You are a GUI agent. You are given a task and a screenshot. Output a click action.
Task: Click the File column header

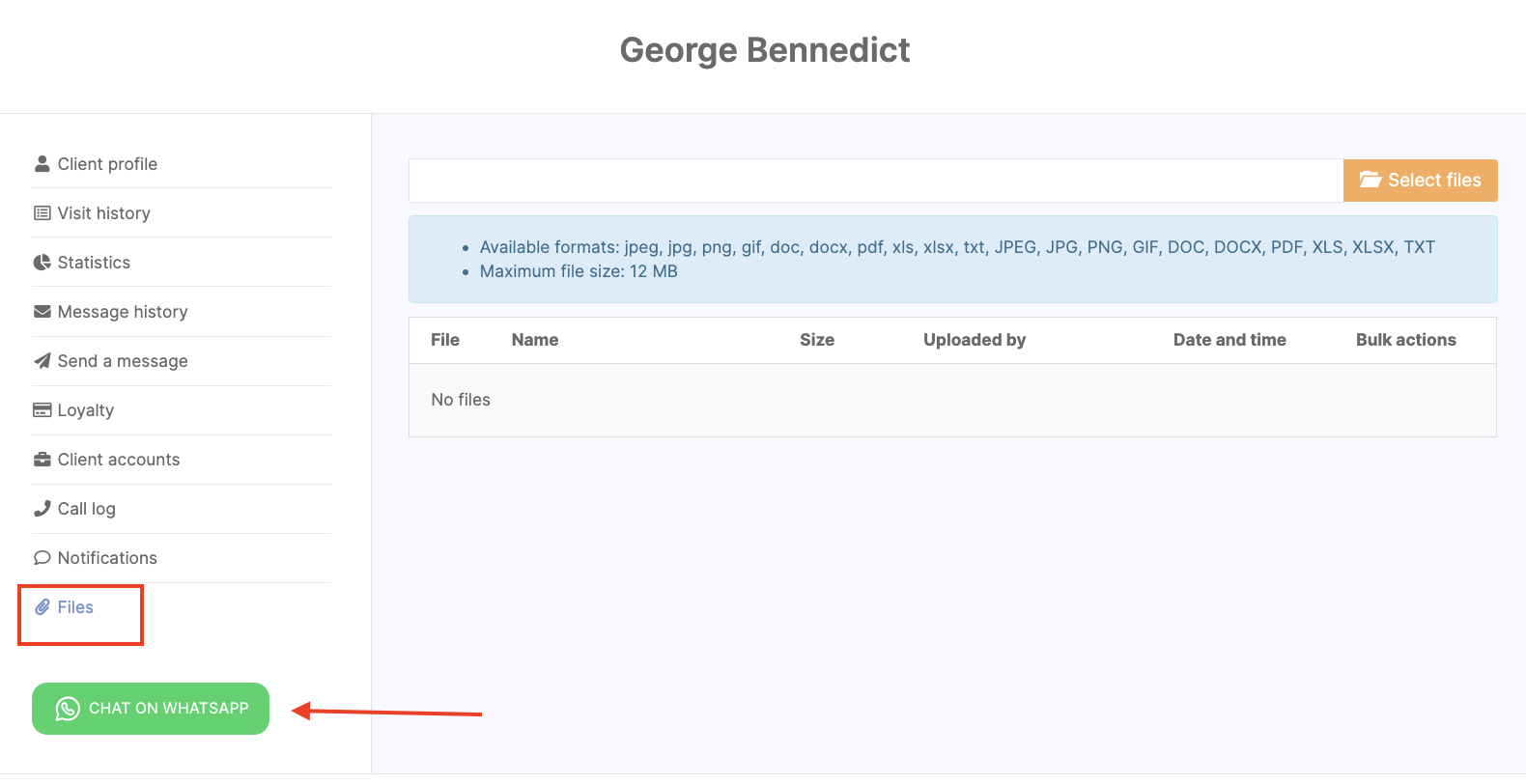[x=445, y=340]
